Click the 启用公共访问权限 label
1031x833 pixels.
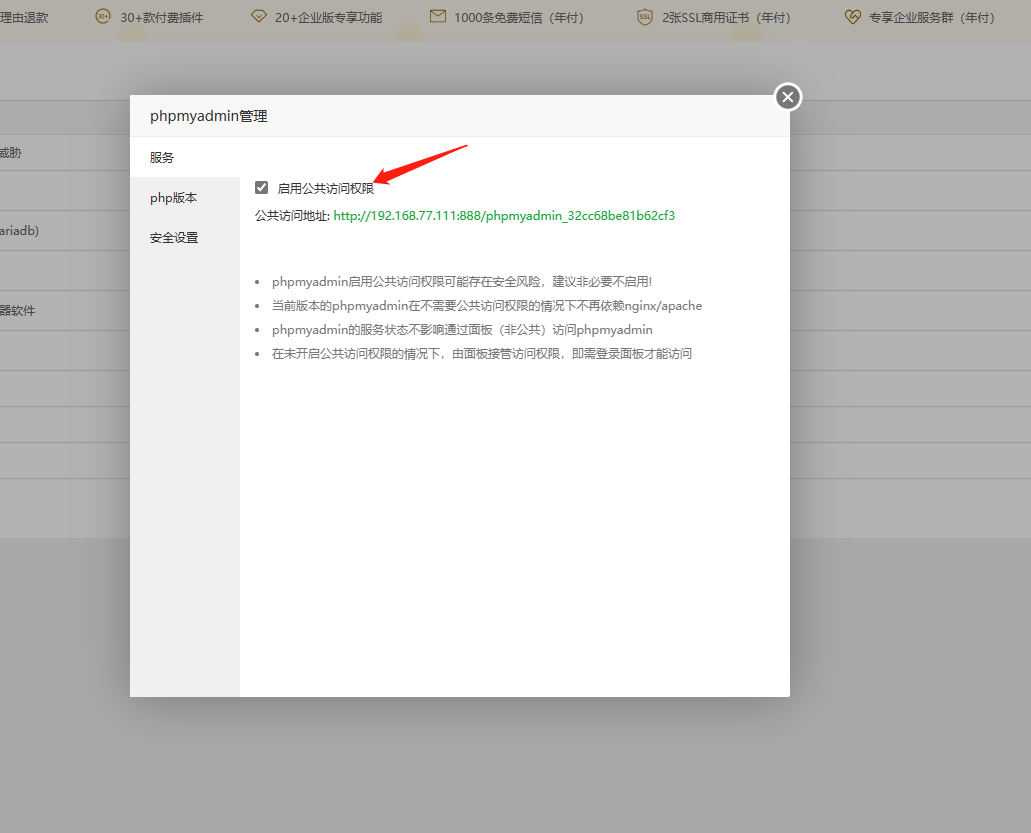coord(325,189)
